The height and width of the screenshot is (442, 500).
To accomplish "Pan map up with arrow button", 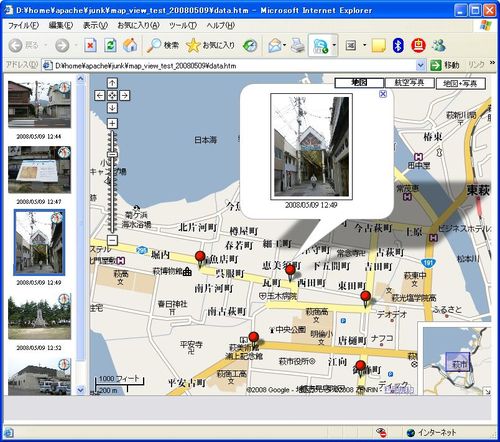I will 112,83.
